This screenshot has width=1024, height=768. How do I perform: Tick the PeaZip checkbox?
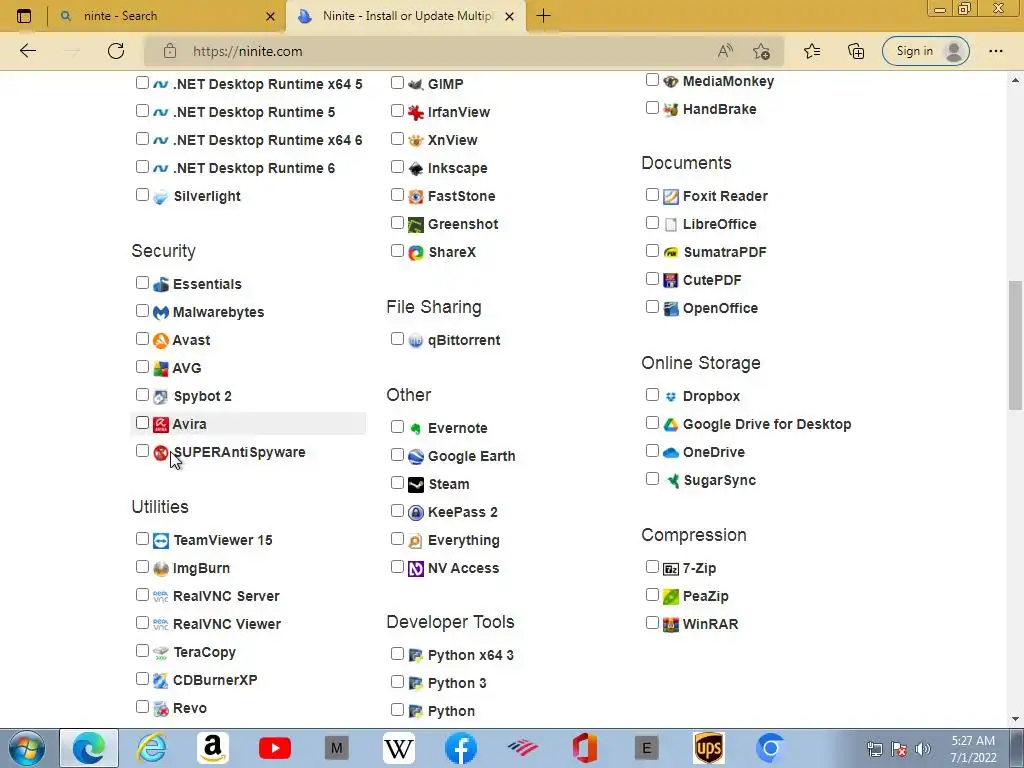pyautogui.click(x=652, y=595)
